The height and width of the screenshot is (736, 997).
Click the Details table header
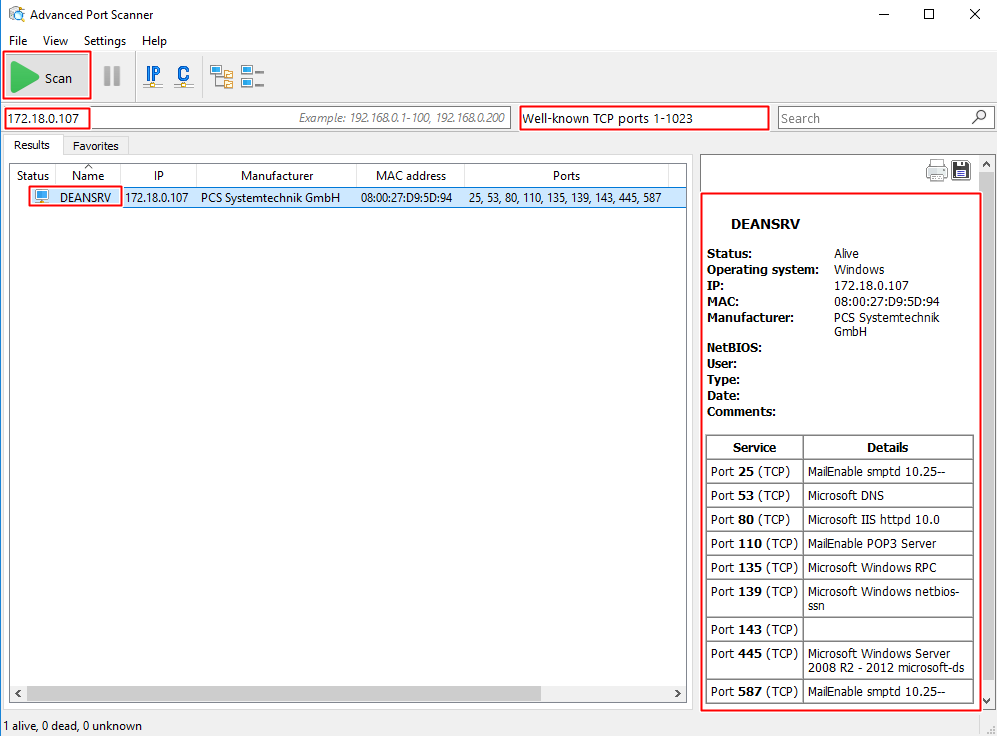point(888,447)
